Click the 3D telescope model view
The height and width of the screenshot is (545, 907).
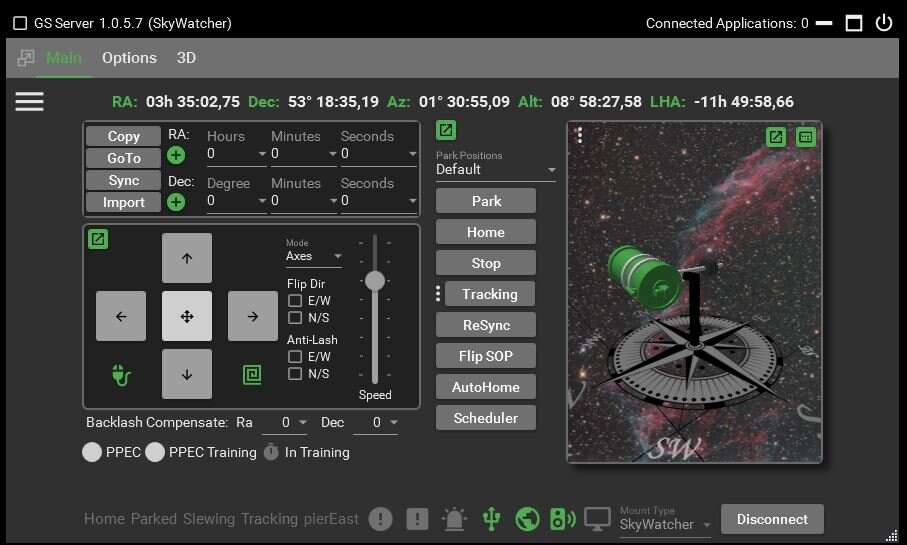click(694, 292)
